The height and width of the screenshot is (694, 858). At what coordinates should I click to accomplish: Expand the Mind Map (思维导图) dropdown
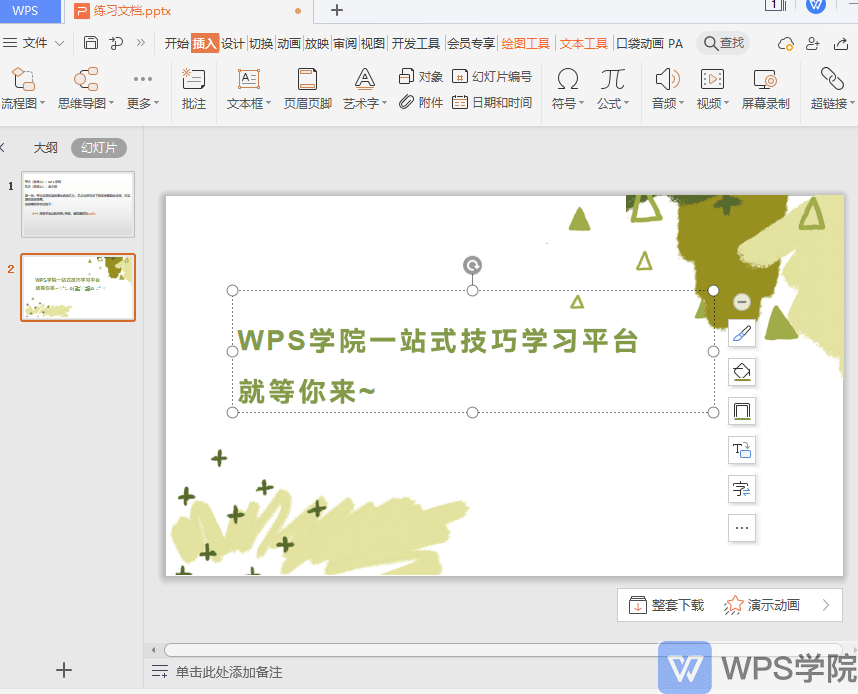point(112,103)
